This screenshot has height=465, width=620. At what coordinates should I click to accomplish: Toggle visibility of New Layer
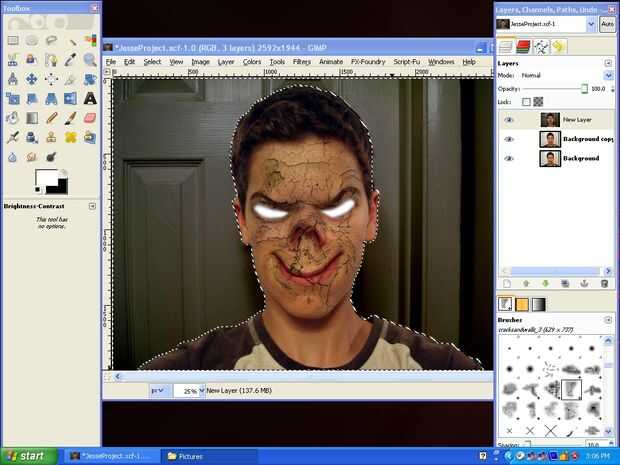(x=509, y=120)
